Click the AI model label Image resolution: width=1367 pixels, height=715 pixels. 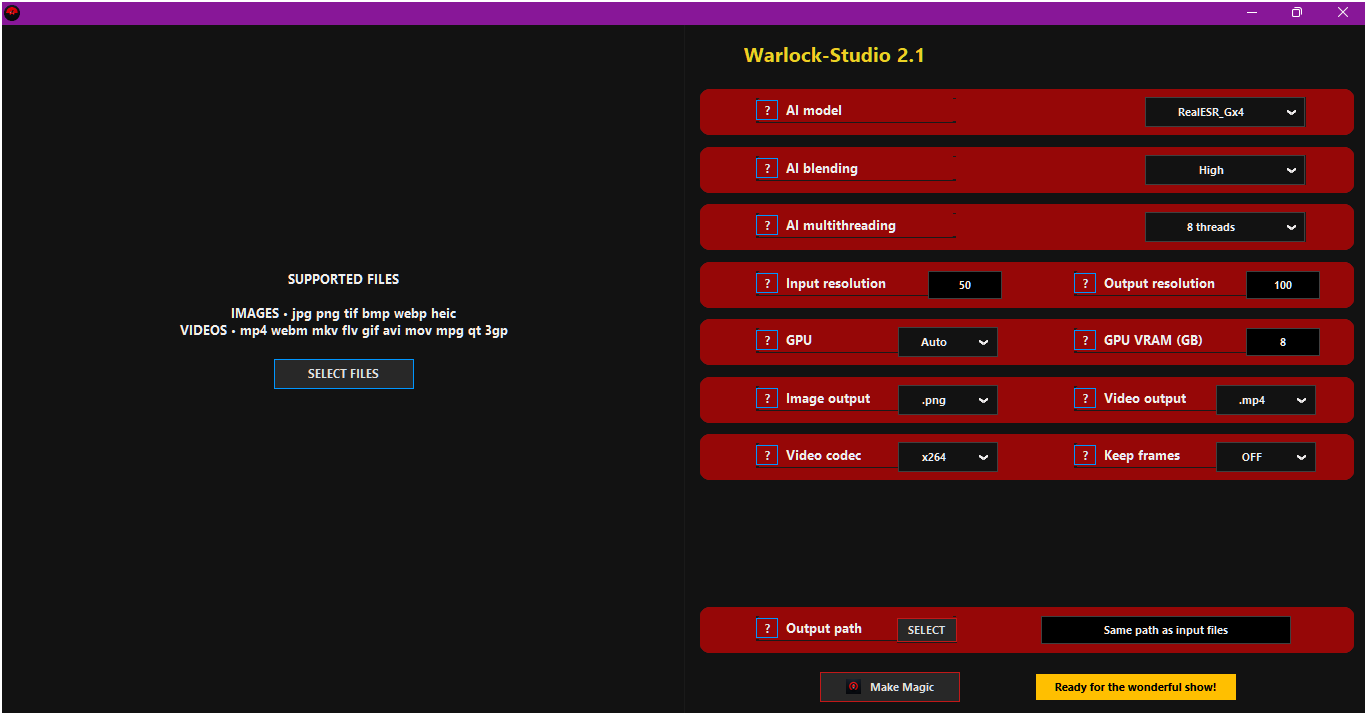pos(814,111)
